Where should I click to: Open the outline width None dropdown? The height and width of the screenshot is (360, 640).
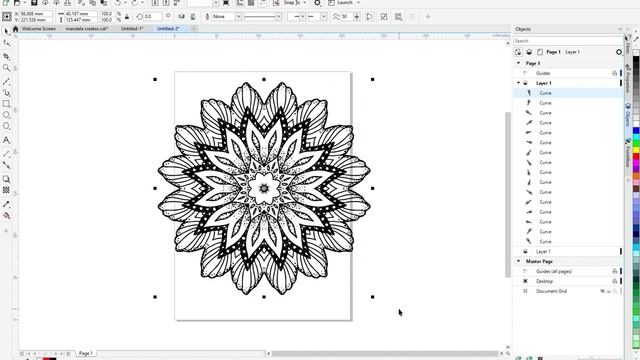pyautogui.click(x=239, y=17)
